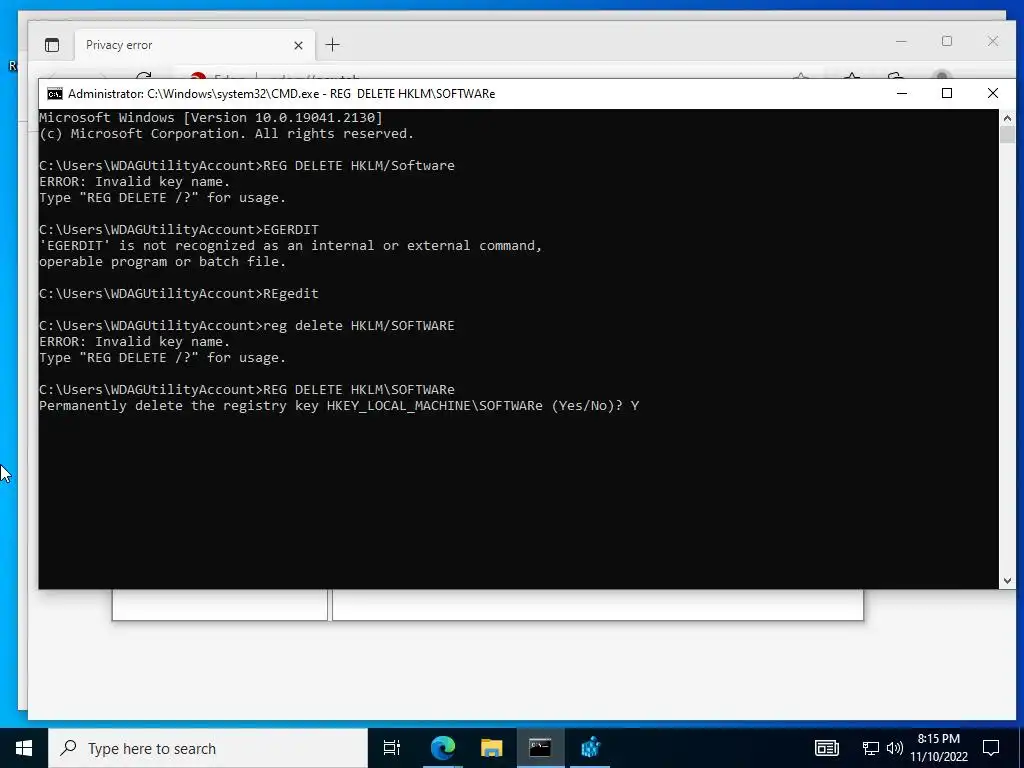The width and height of the screenshot is (1024, 768).
Task: Open a new tab in Edge
Action: [332, 44]
